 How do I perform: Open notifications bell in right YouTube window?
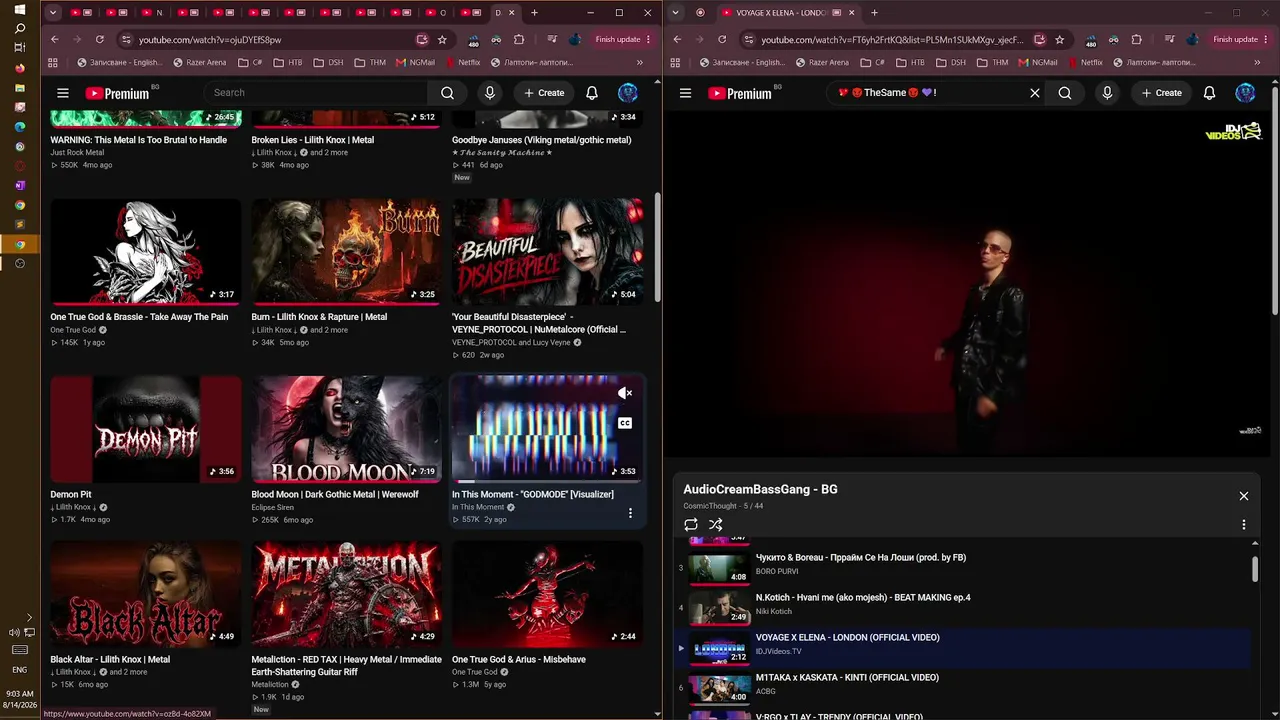pos(1209,93)
